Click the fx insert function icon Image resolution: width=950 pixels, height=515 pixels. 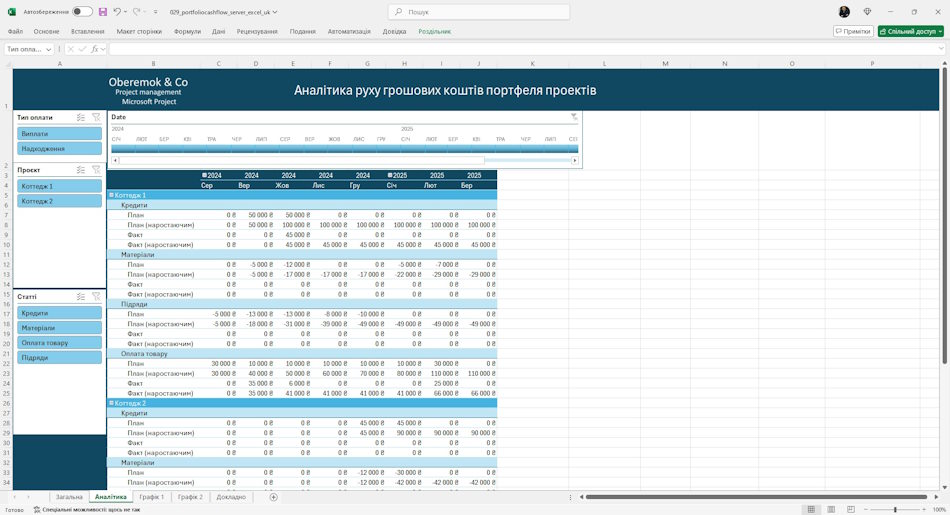click(95, 49)
